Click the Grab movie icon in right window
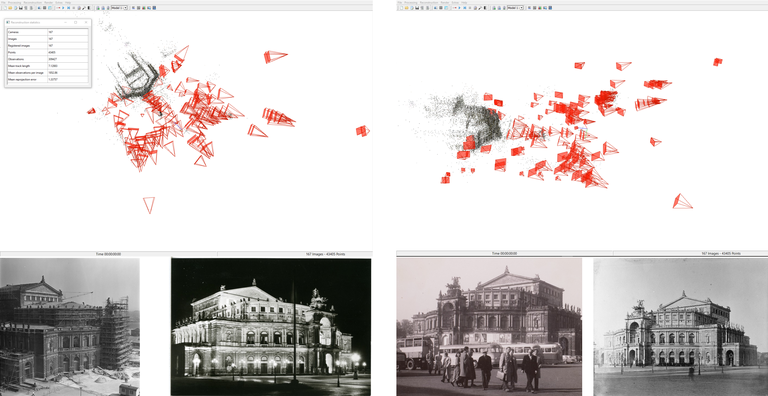This screenshot has width=768, height=396. [550, 8]
